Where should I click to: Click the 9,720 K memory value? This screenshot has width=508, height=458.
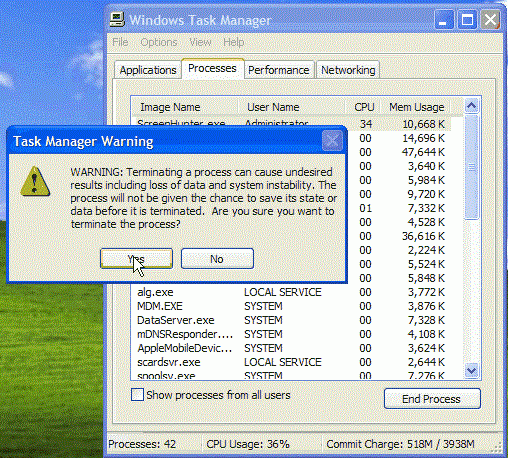(426, 194)
